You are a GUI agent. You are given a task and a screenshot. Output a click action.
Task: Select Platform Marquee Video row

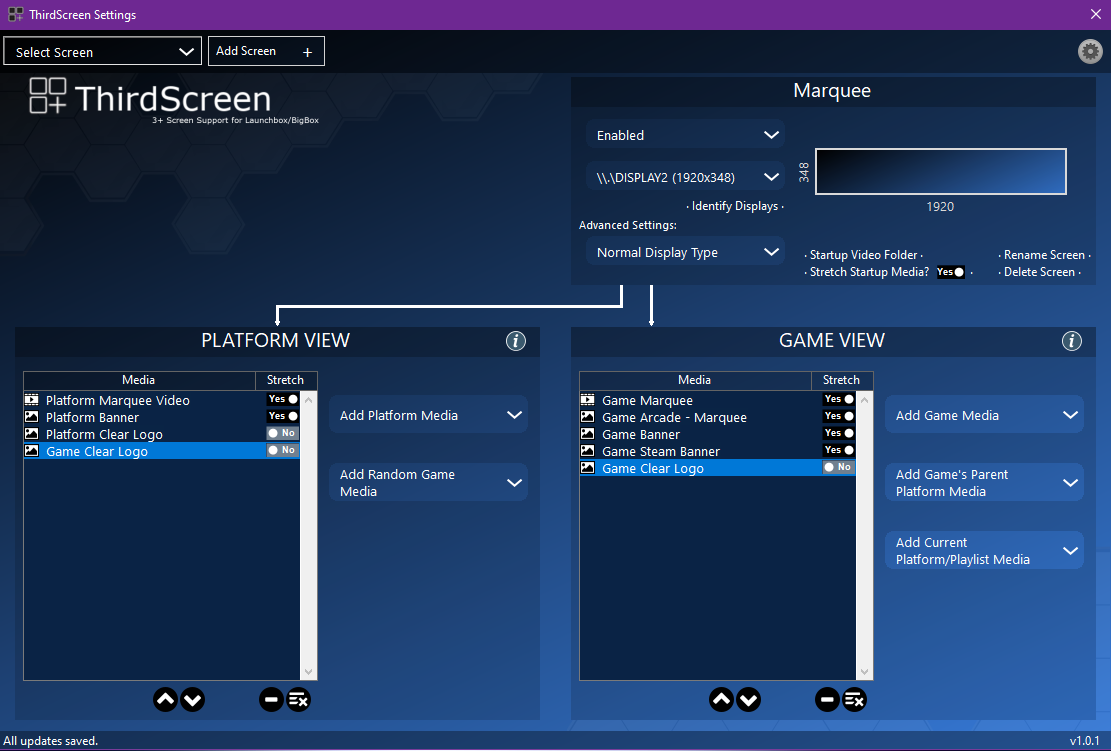[x=162, y=400]
